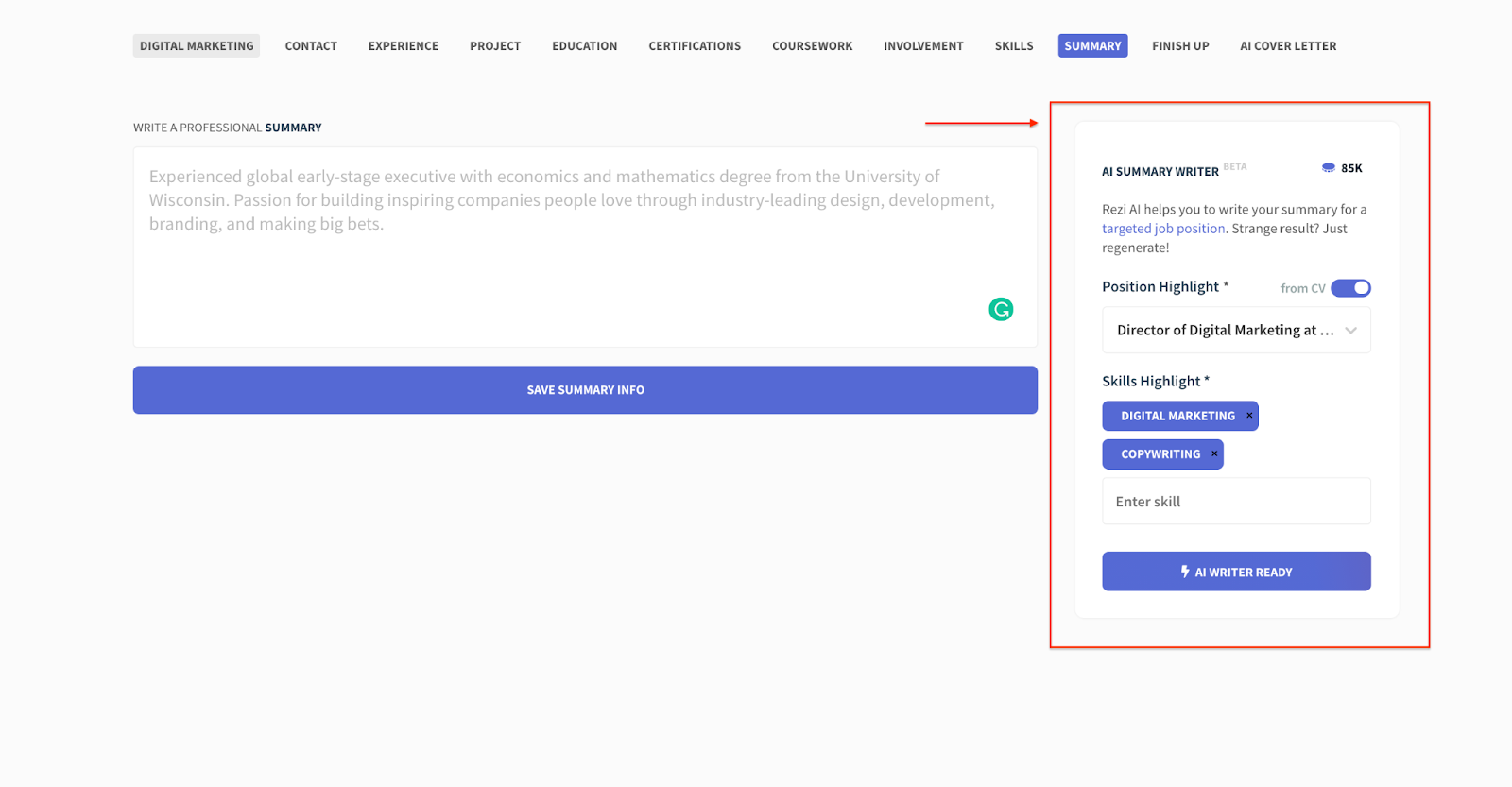1512x787 pixels.
Task: Switch to the Experience tab
Action: point(404,45)
